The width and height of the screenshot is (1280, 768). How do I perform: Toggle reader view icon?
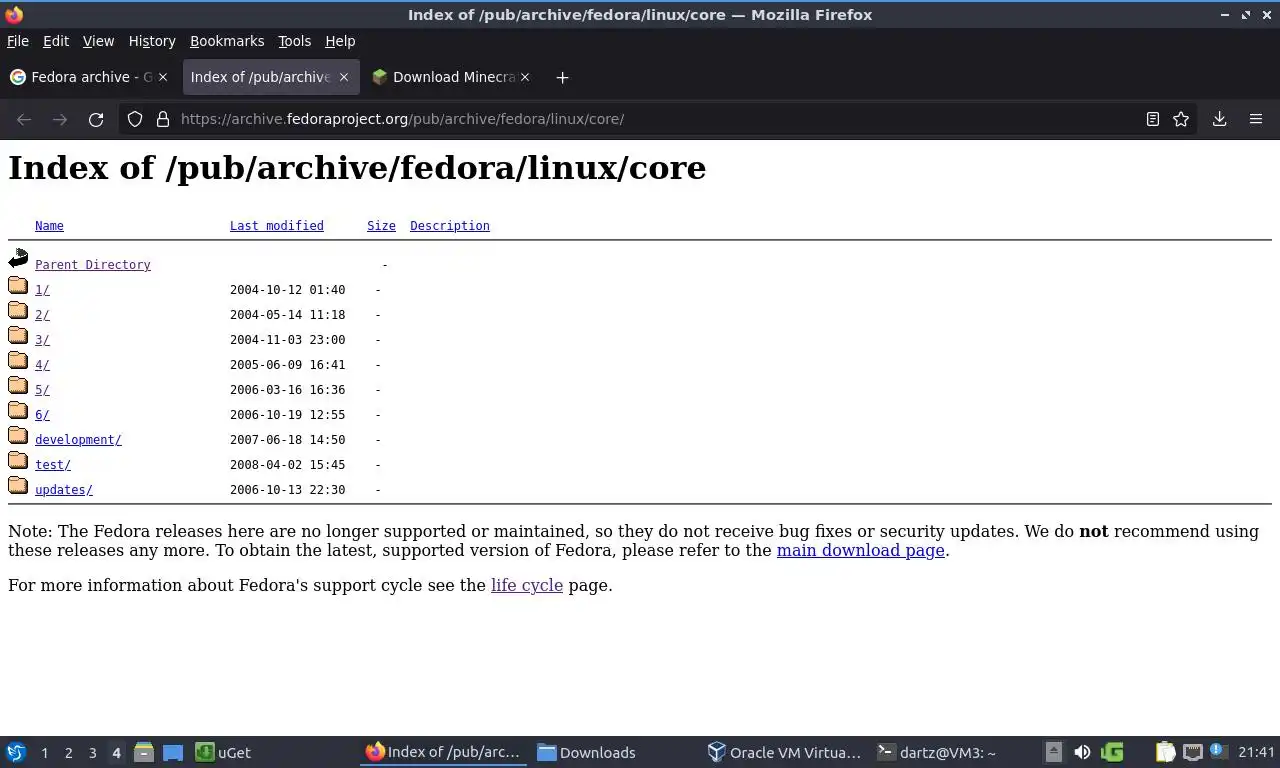click(x=1152, y=119)
